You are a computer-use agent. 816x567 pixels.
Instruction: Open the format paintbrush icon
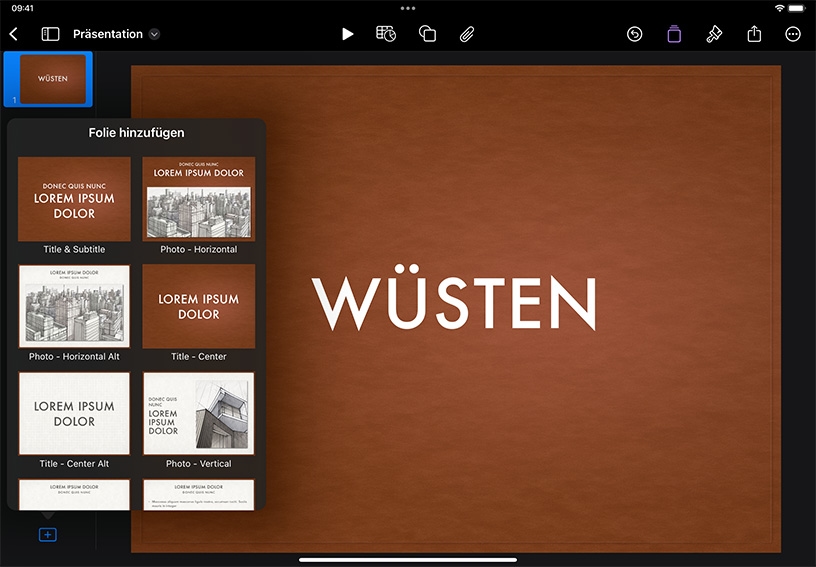coord(713,34)
